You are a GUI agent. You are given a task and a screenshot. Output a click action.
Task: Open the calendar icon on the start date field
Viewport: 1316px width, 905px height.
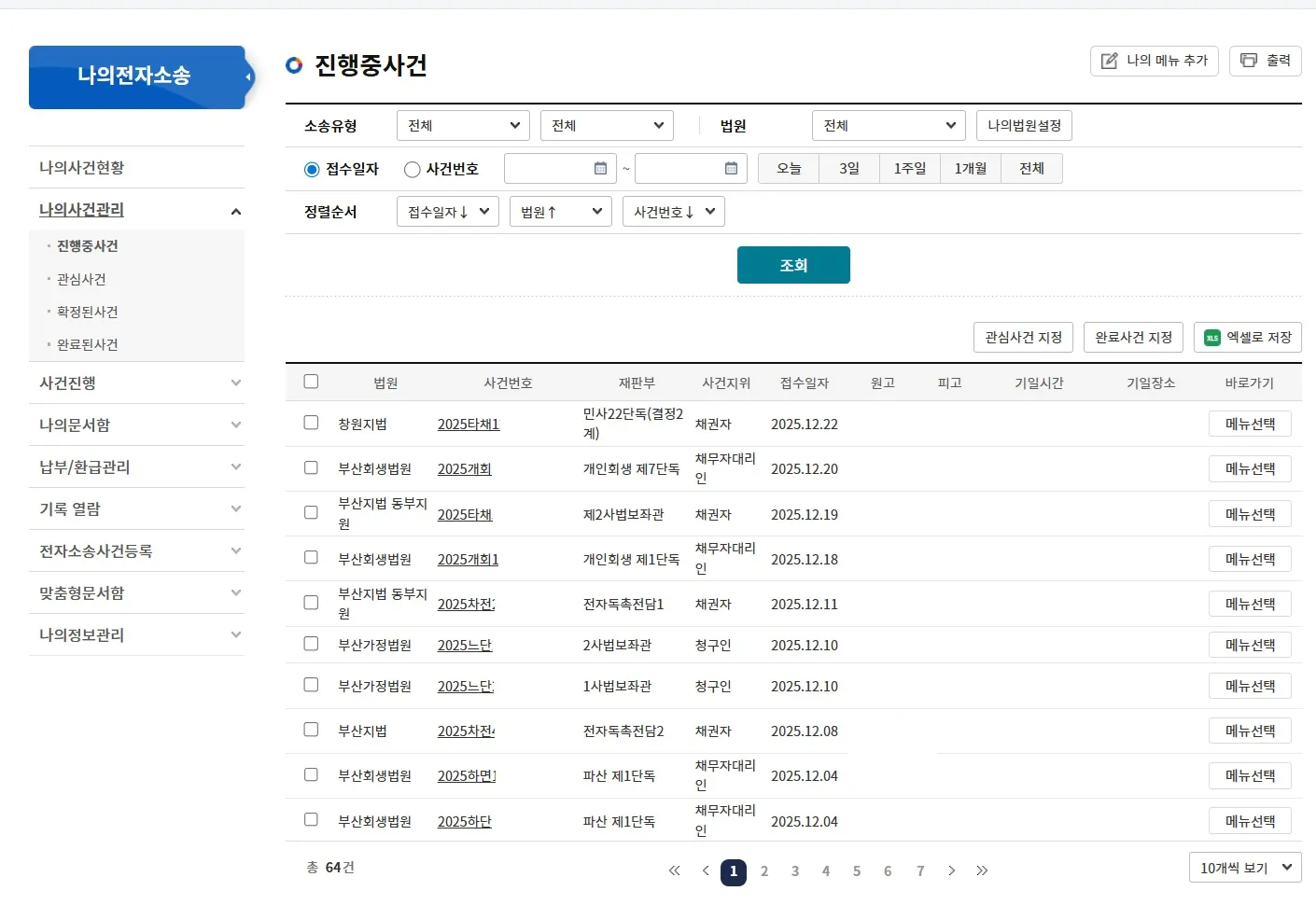click(601, 168)
